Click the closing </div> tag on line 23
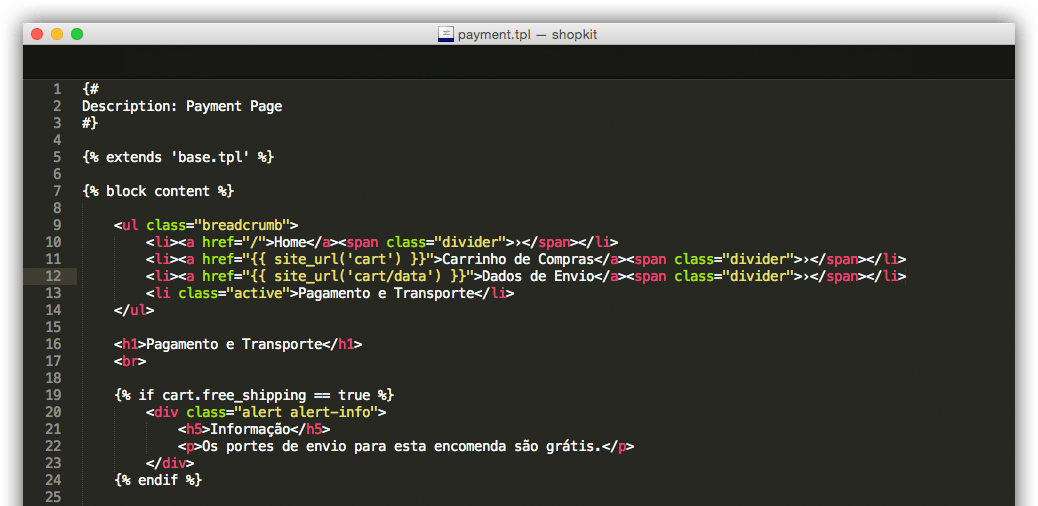Screen dimensions: 1038x506 point(170,463)
